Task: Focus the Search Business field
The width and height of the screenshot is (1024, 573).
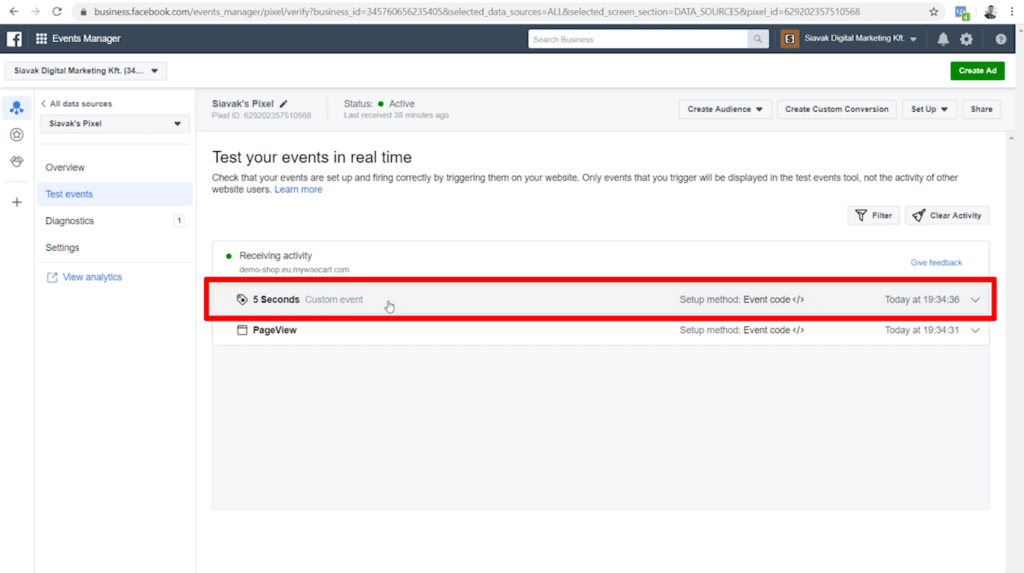Action: click(x=638, y=39)
